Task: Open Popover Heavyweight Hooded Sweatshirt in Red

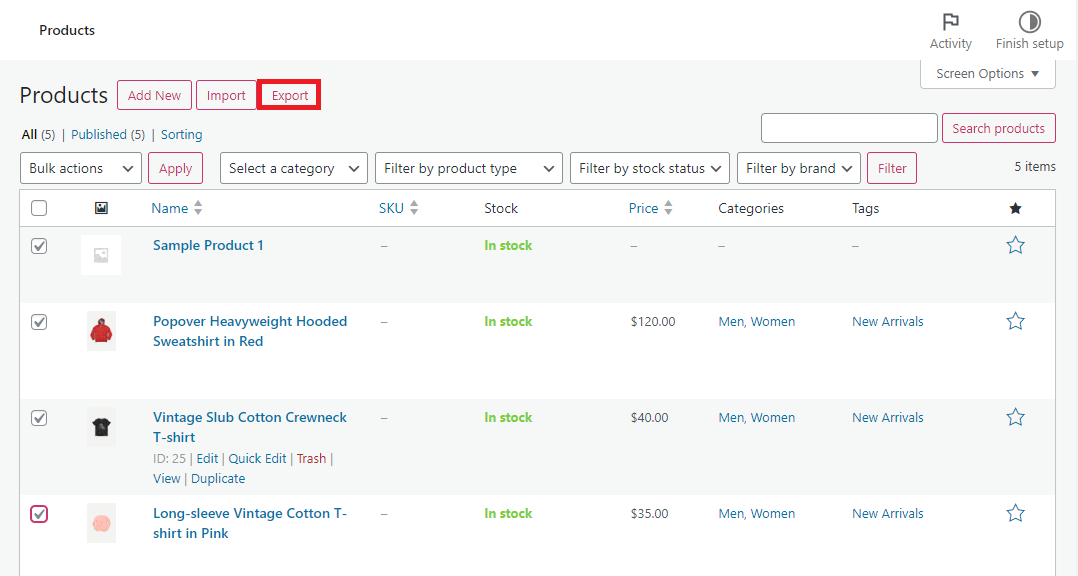Action: click(x=250, y=331)
